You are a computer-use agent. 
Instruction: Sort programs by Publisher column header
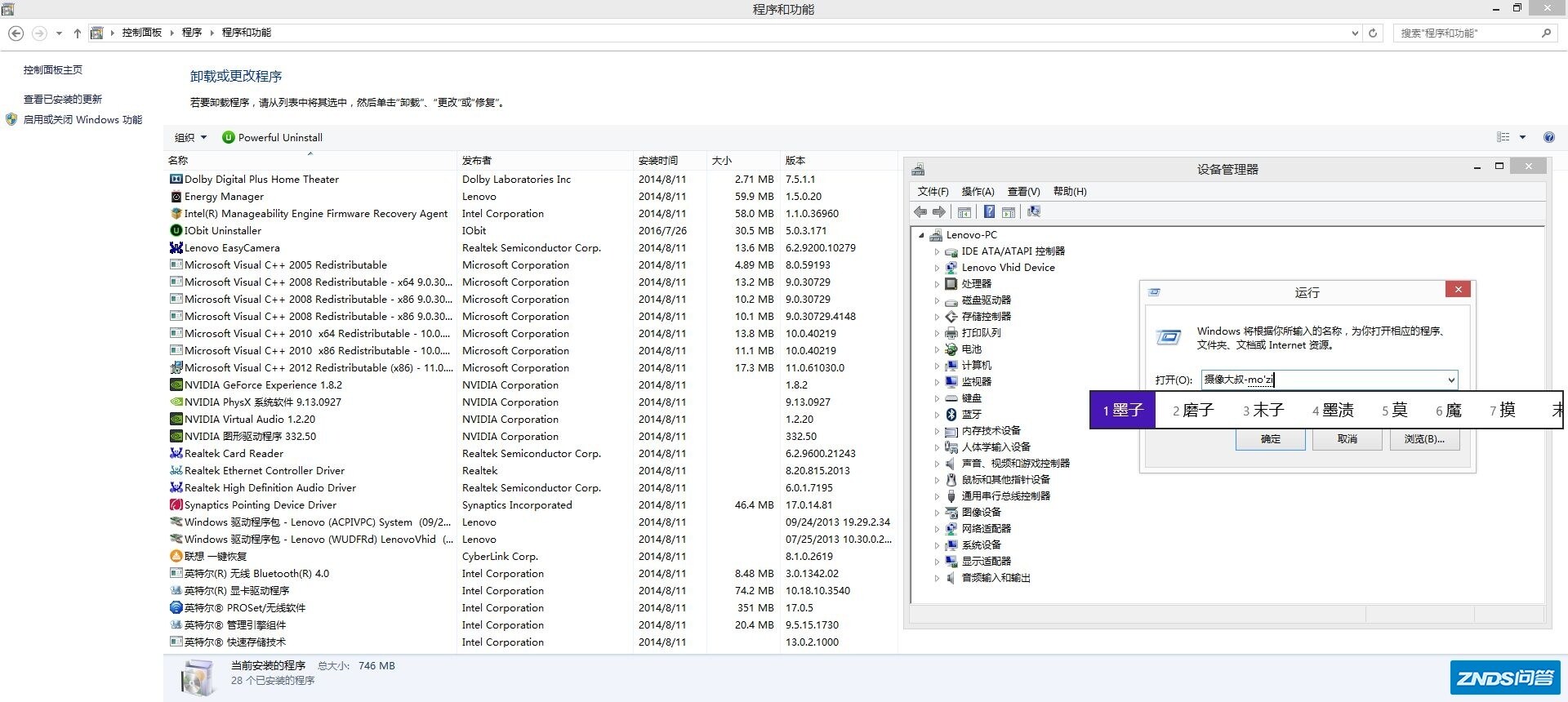tap(544, 160)
